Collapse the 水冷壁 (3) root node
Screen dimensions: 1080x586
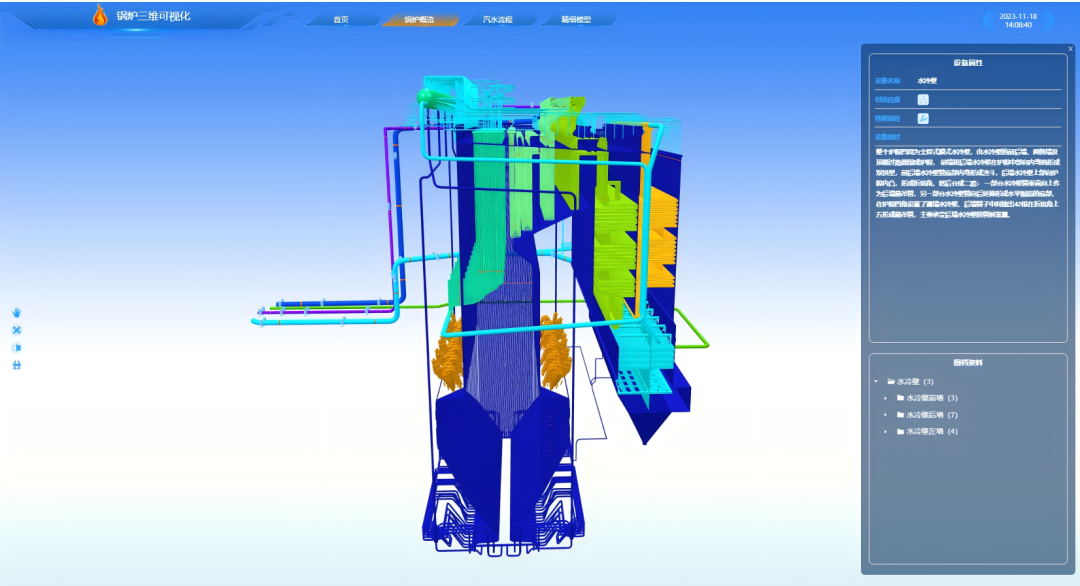click(x=876, y=381)
